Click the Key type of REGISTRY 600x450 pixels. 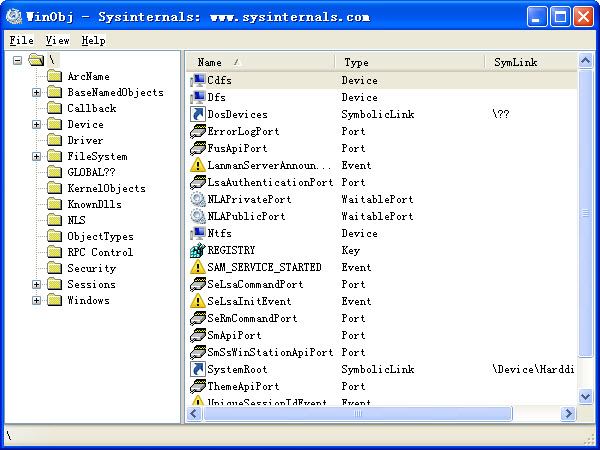coord(351,250)
